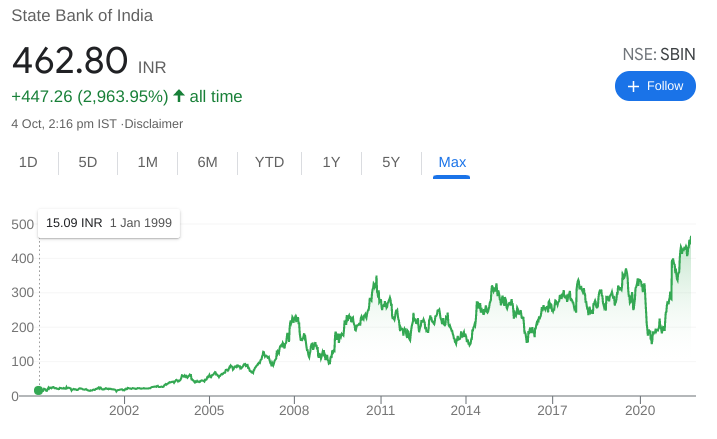717x439 pixels.
Task: Click the 500 label on y-axis
Action: 23,224
